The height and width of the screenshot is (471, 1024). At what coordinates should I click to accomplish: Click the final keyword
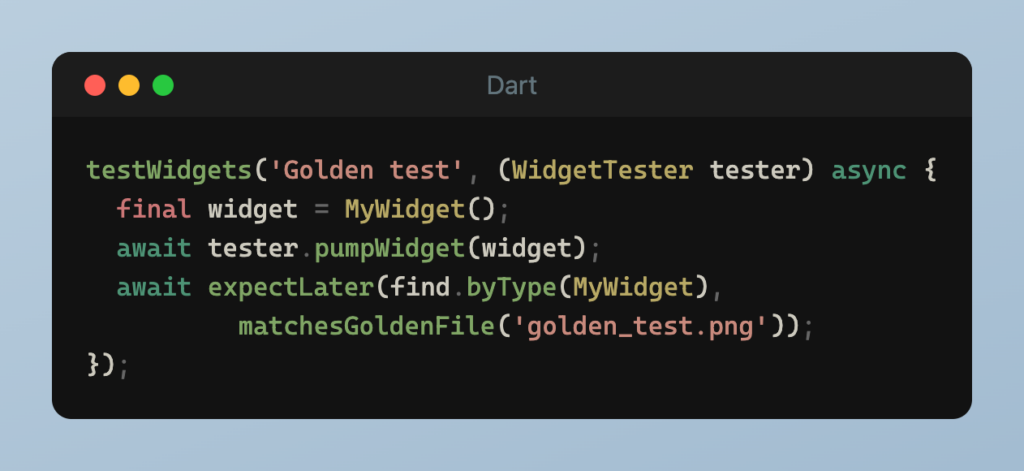click(154, 210)
